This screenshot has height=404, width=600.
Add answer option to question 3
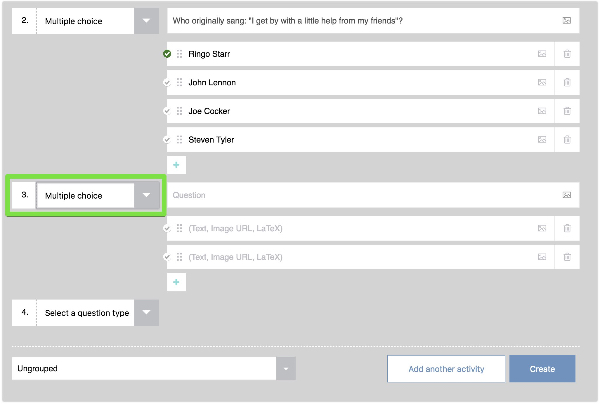(176, 282)
